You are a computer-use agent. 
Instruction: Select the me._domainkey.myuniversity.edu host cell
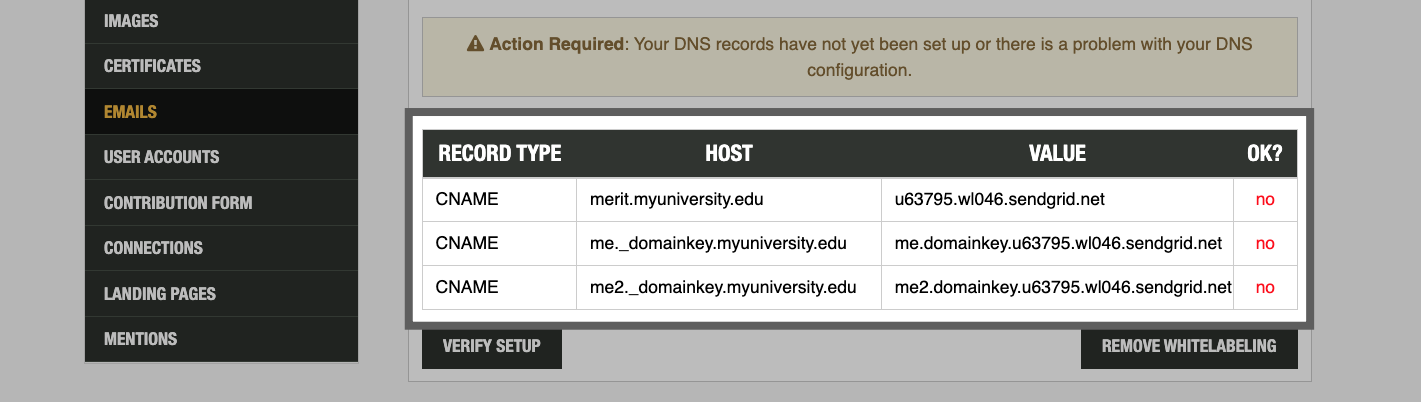pos(718,243)
